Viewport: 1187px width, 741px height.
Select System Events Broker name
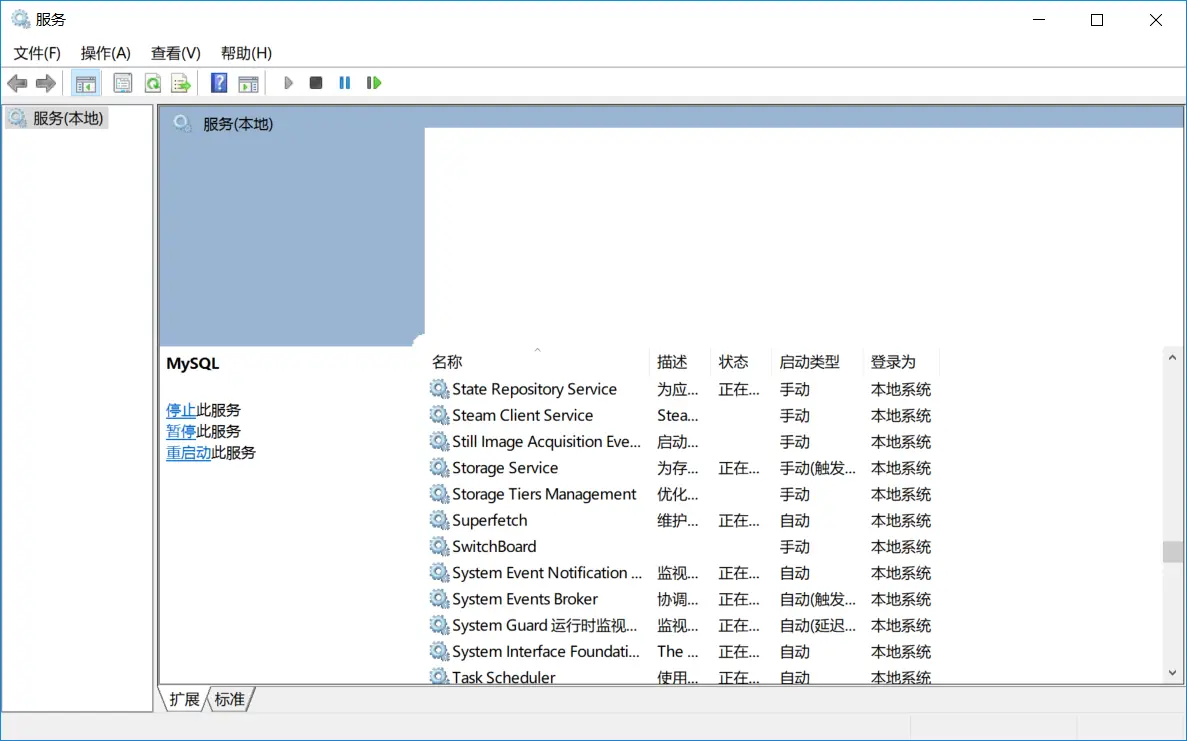[x=525, y=599]
